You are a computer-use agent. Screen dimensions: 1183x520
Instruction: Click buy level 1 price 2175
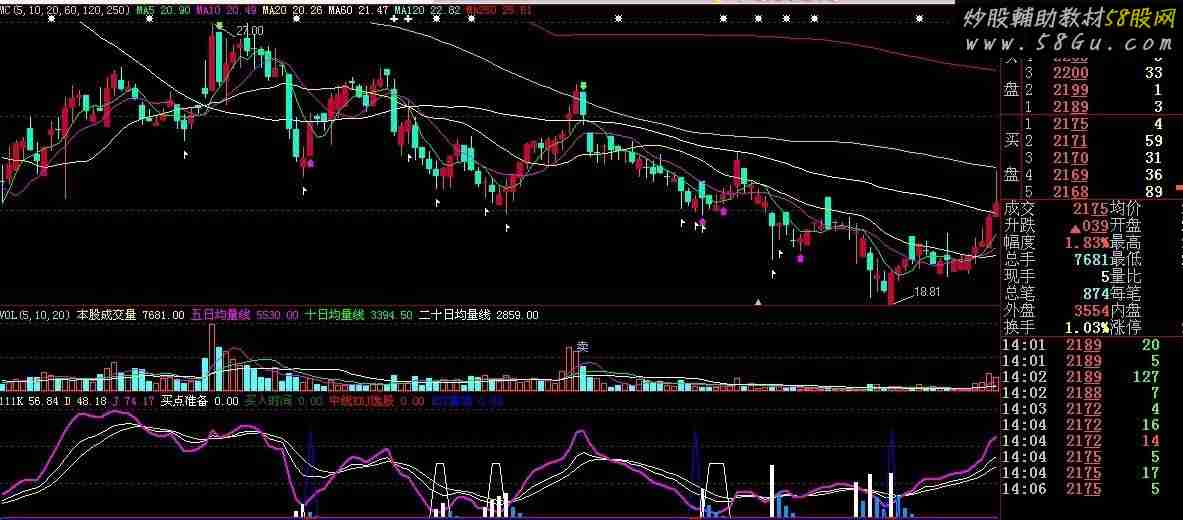(1071, 124)
